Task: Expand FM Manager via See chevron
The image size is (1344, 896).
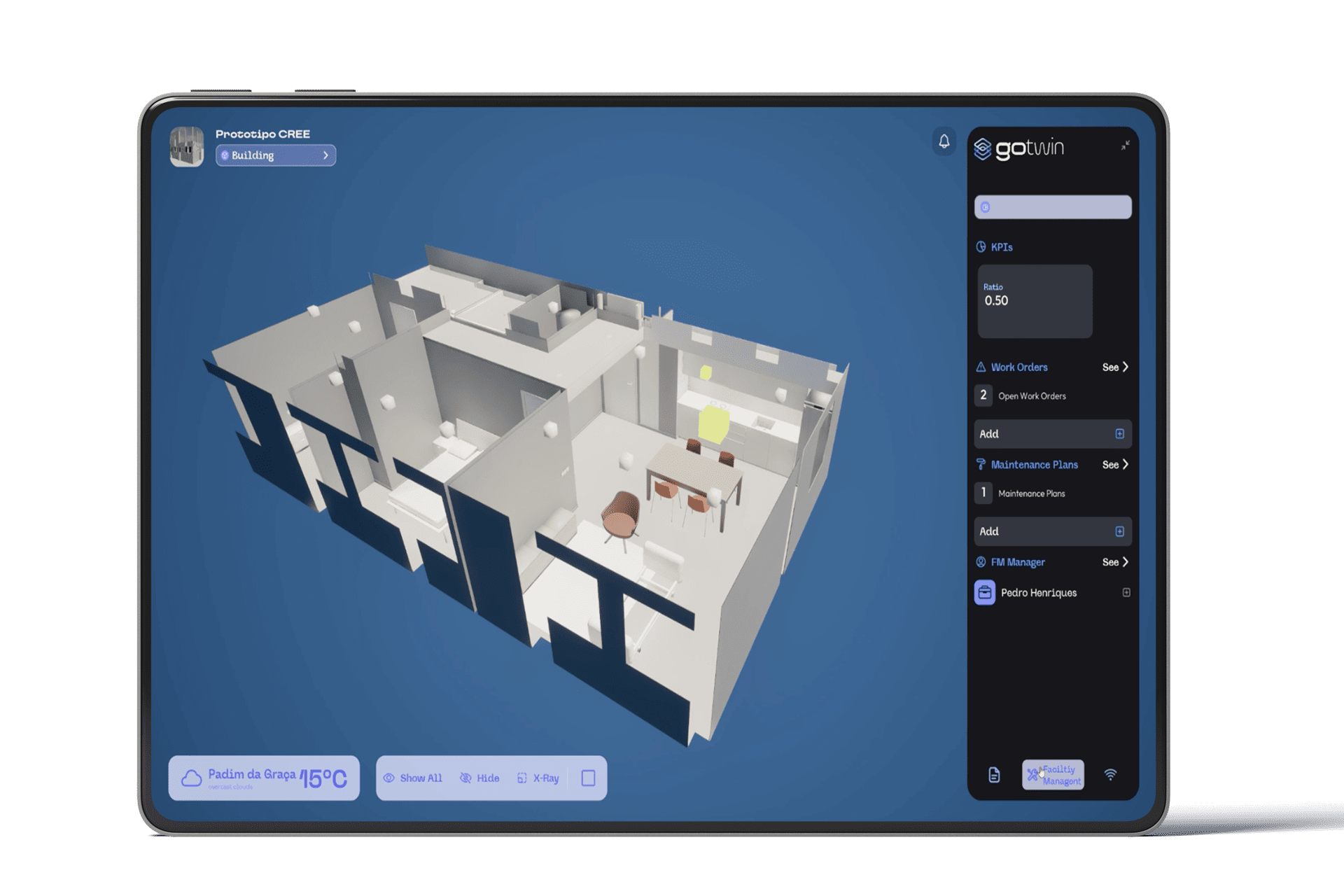Action: pyautogui.click(x=1115, y=562)
